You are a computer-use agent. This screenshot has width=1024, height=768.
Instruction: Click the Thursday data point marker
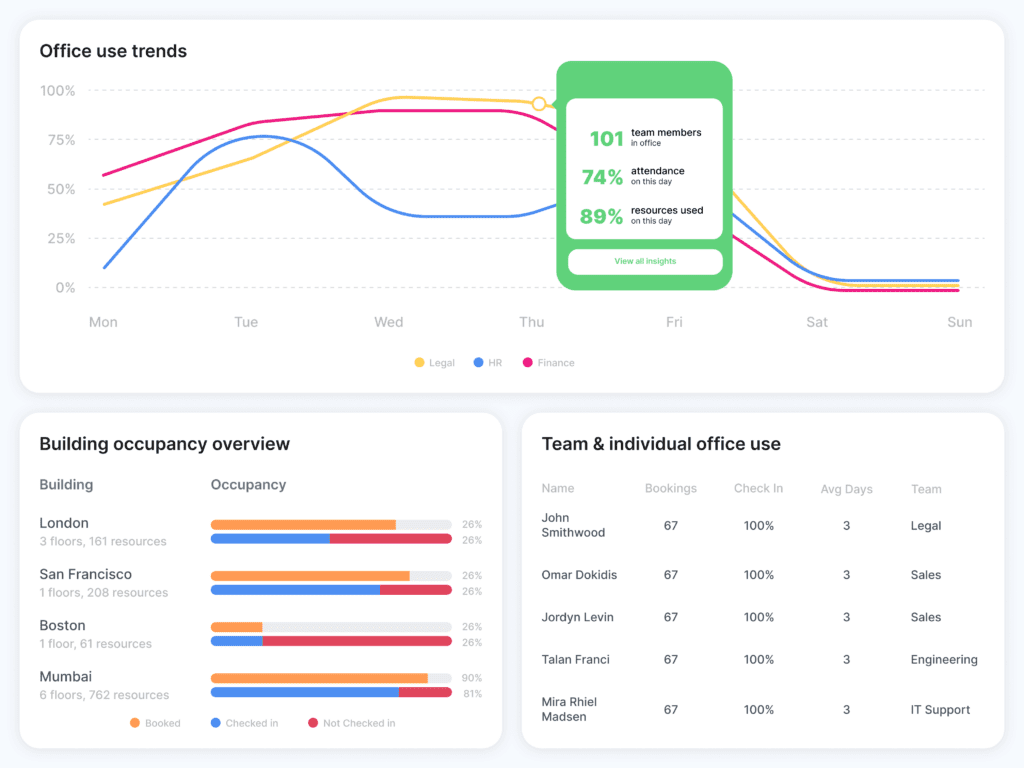(539, 104)
